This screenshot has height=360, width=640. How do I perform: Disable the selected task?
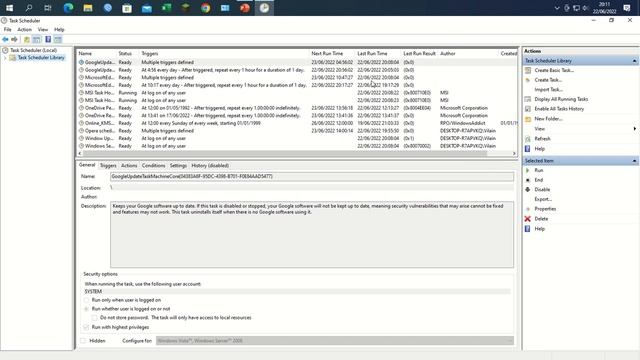click(x=542, y=189)
